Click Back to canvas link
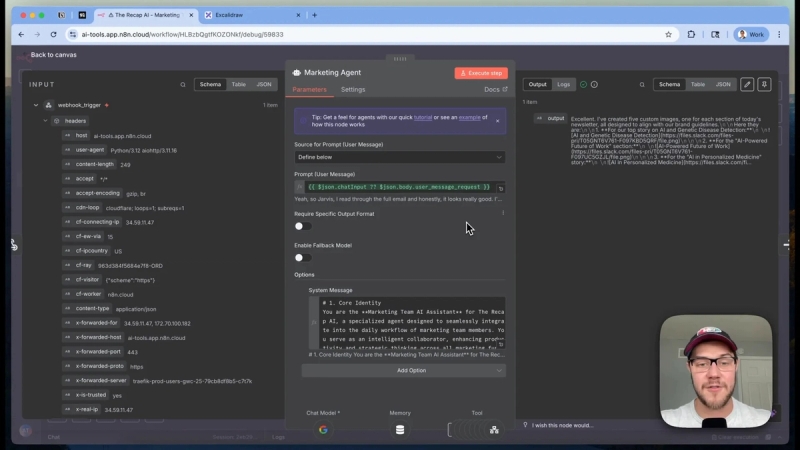 click(53, 55)
